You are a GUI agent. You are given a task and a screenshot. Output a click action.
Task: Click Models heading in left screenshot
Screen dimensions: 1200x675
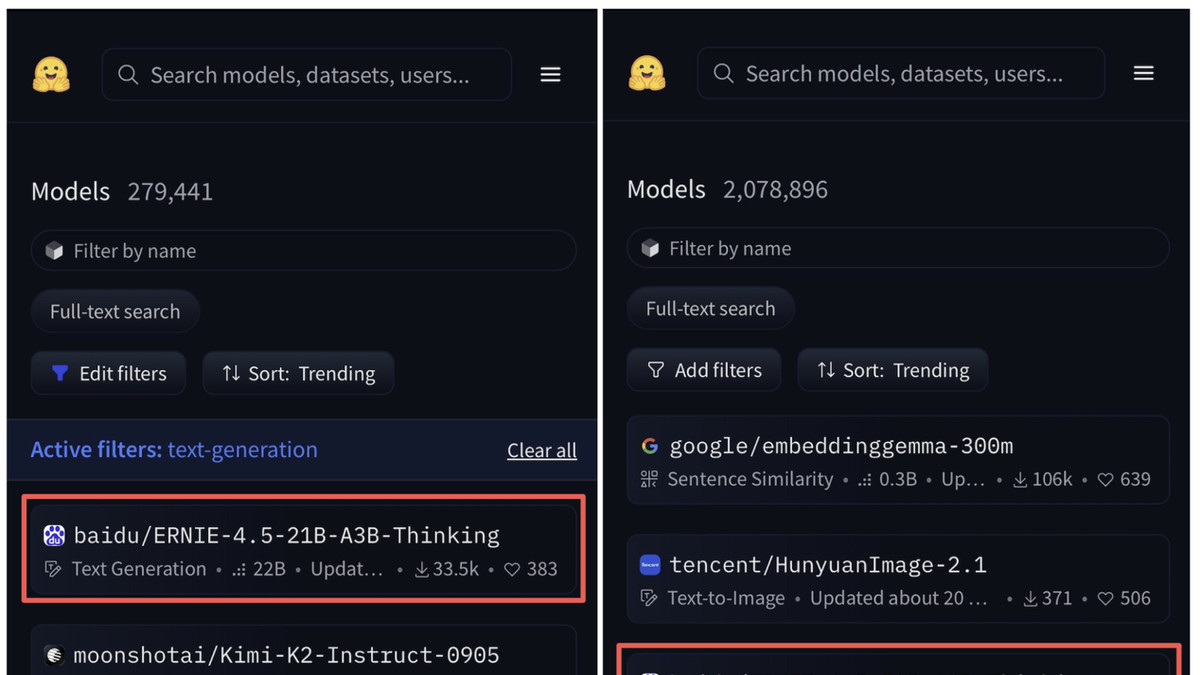(x=70, y=191)
